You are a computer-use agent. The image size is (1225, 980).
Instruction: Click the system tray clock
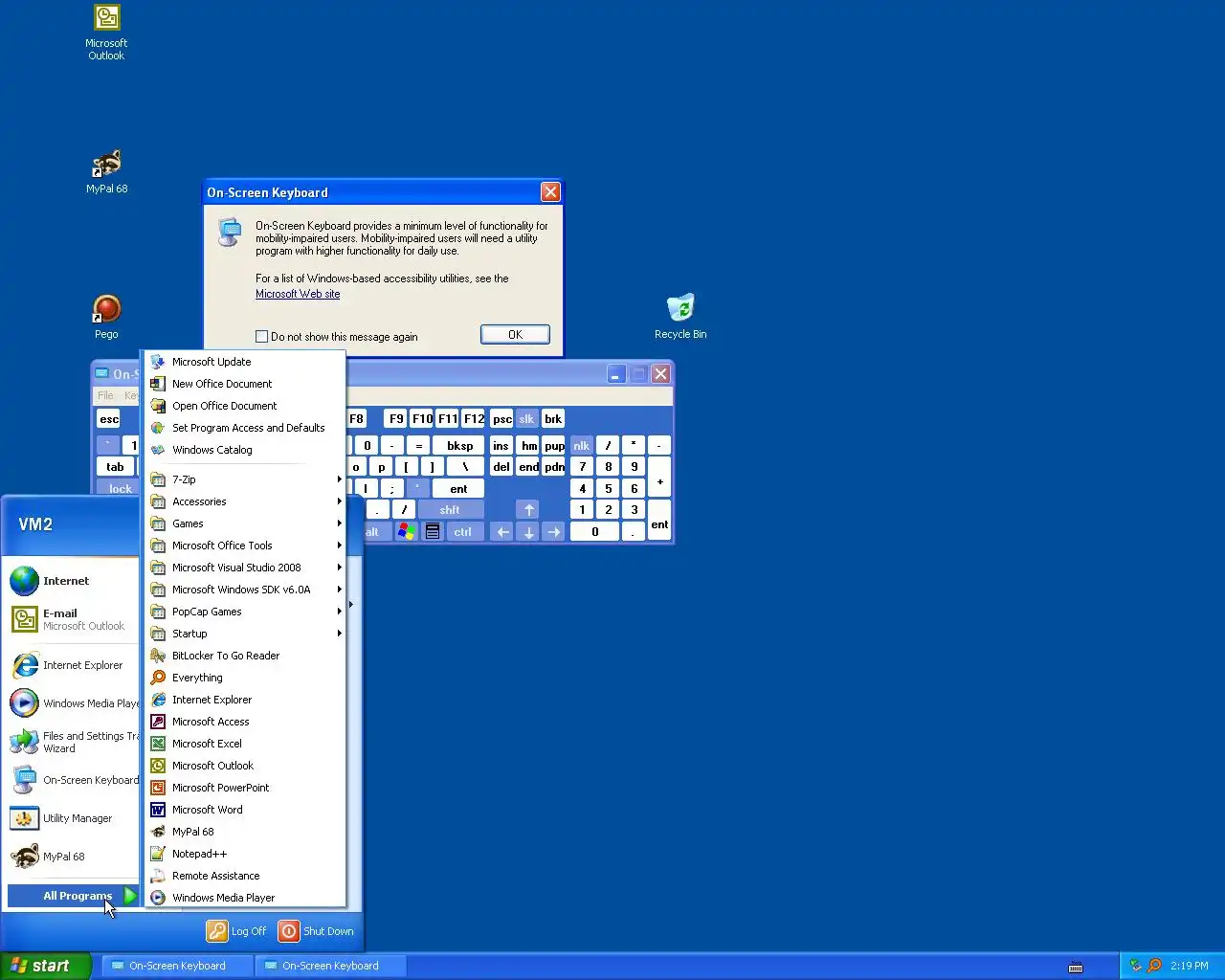[1190, 966]
